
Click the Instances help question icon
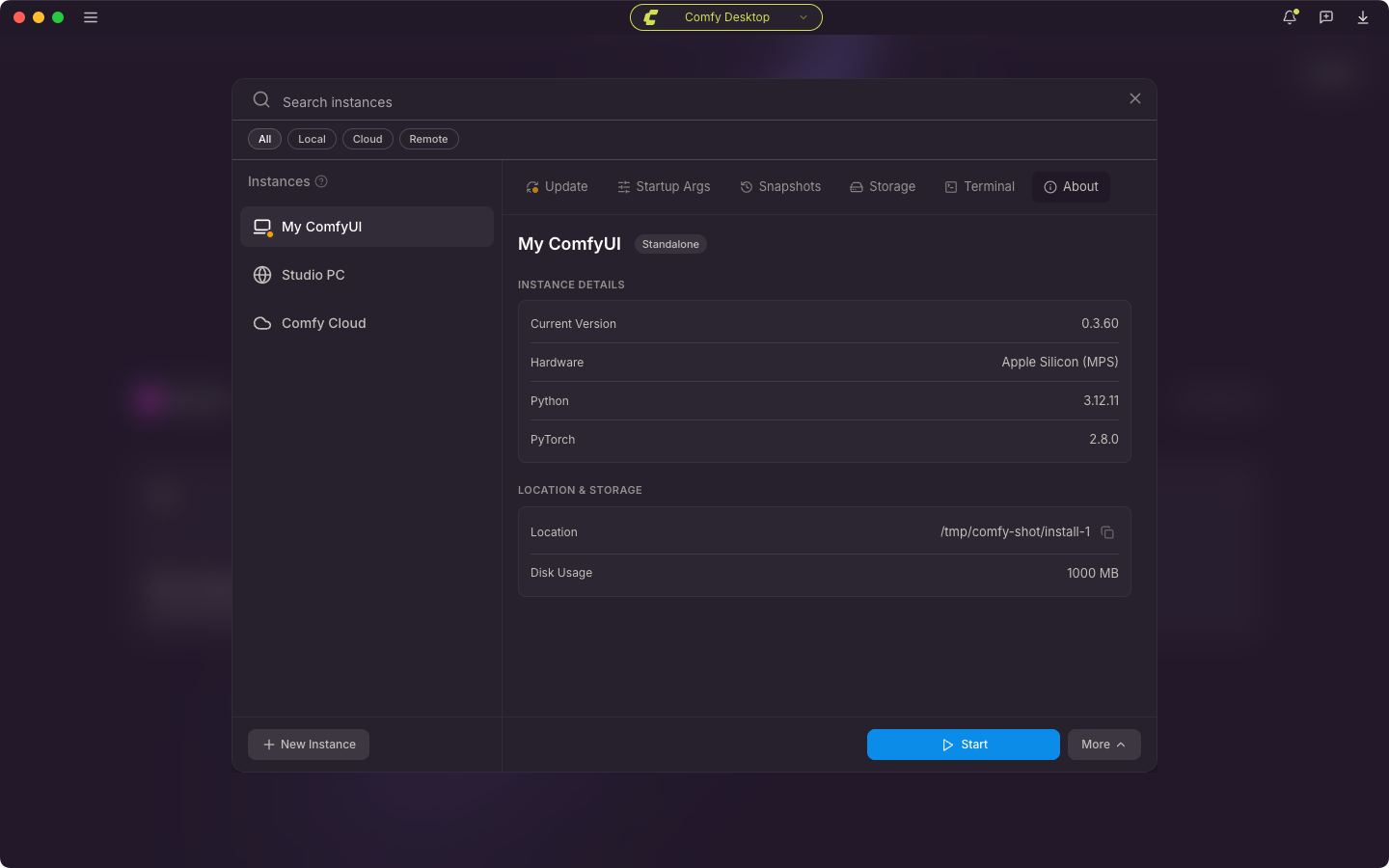(x=321, y=181)
